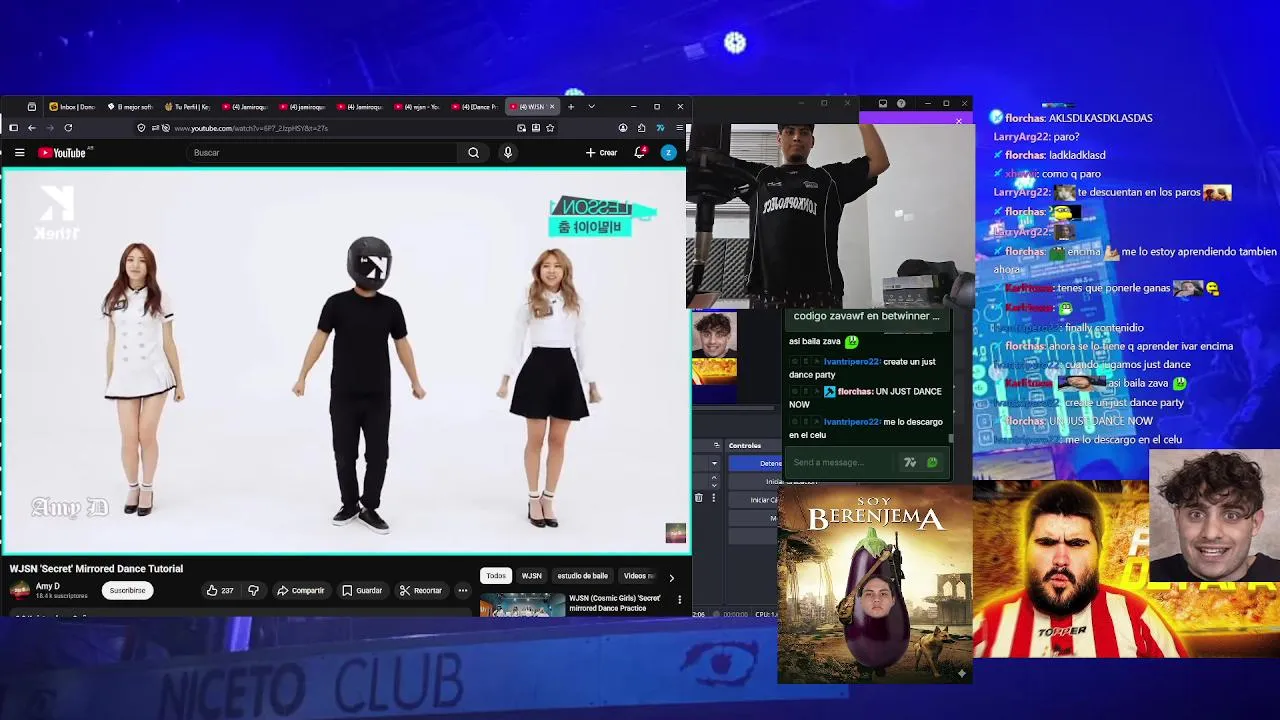1280x720 pixels.
Task: Reload the page with the refresh icon
Action: 68,128
